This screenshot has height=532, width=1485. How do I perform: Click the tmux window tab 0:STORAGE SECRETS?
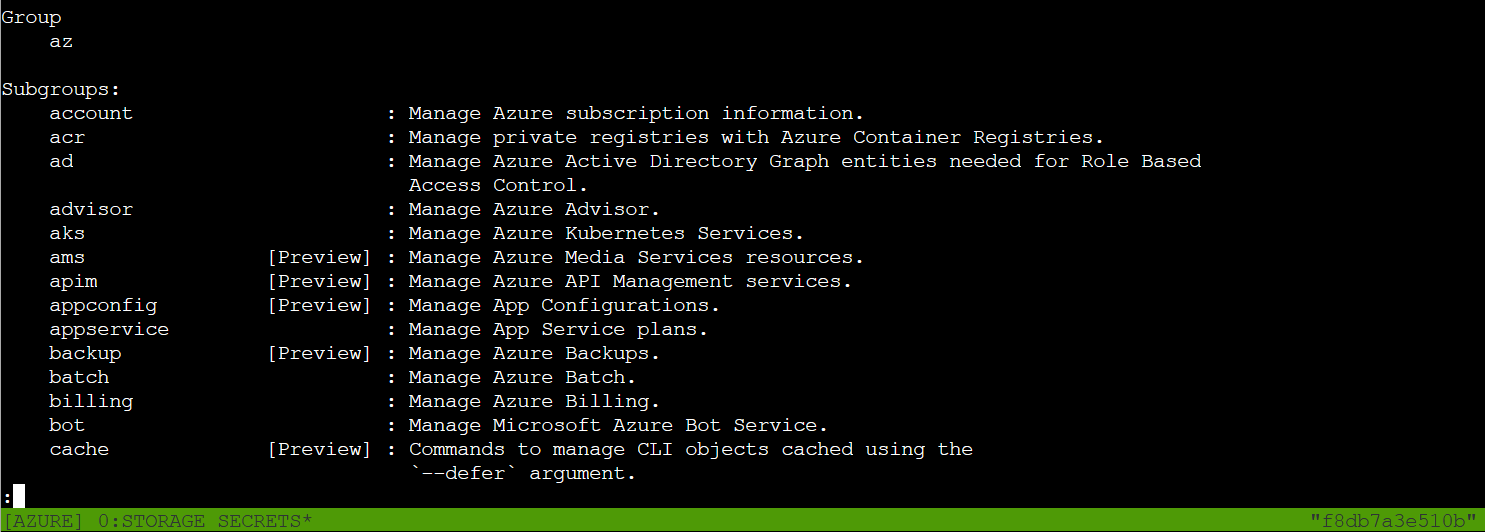205,521
